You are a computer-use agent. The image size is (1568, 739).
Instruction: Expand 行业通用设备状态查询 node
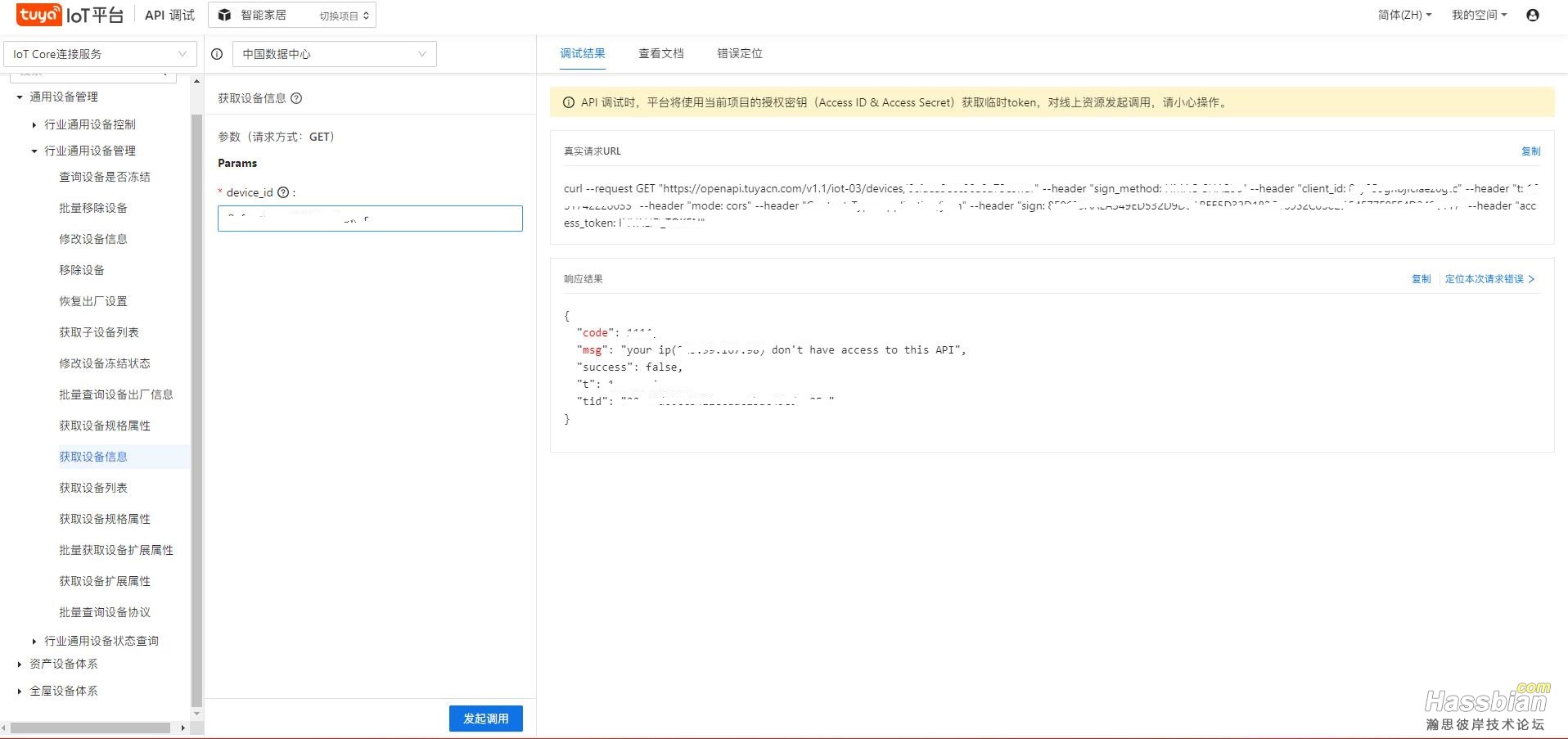tap(34, 641)
